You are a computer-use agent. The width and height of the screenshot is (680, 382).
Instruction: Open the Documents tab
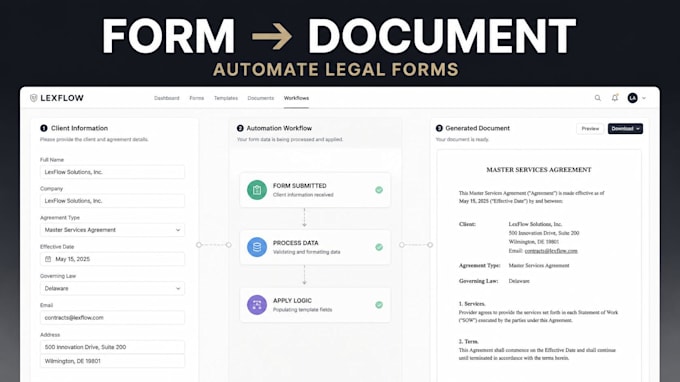tap(261, 98)
